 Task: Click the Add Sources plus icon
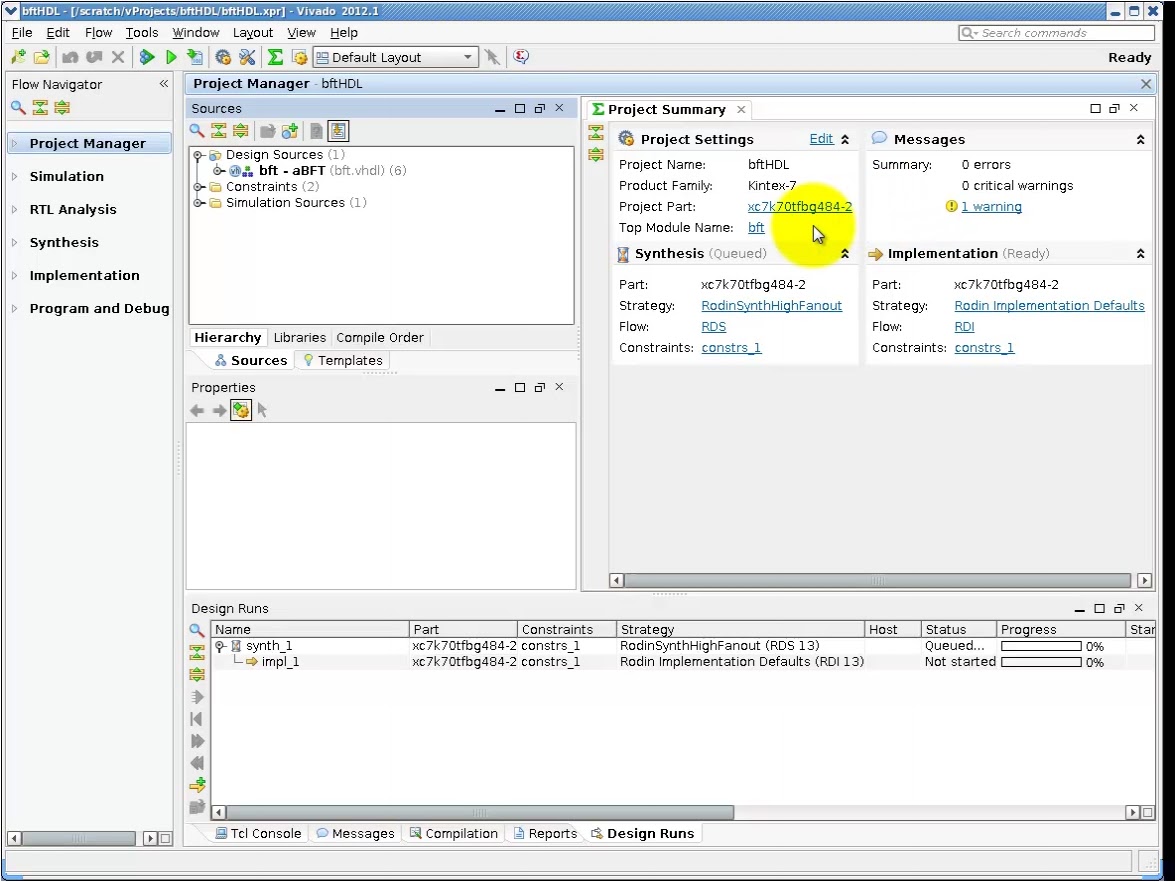click(x=290, y=131)
